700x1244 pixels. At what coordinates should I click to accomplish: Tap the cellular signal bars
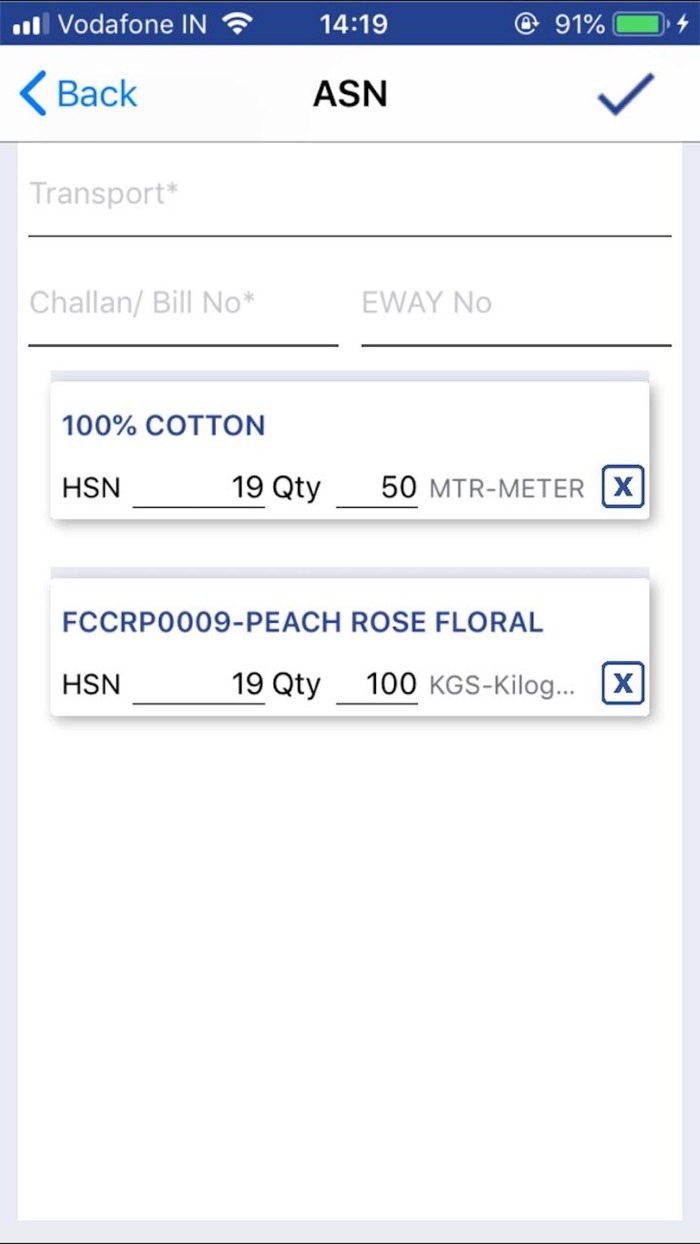point(31,23)
